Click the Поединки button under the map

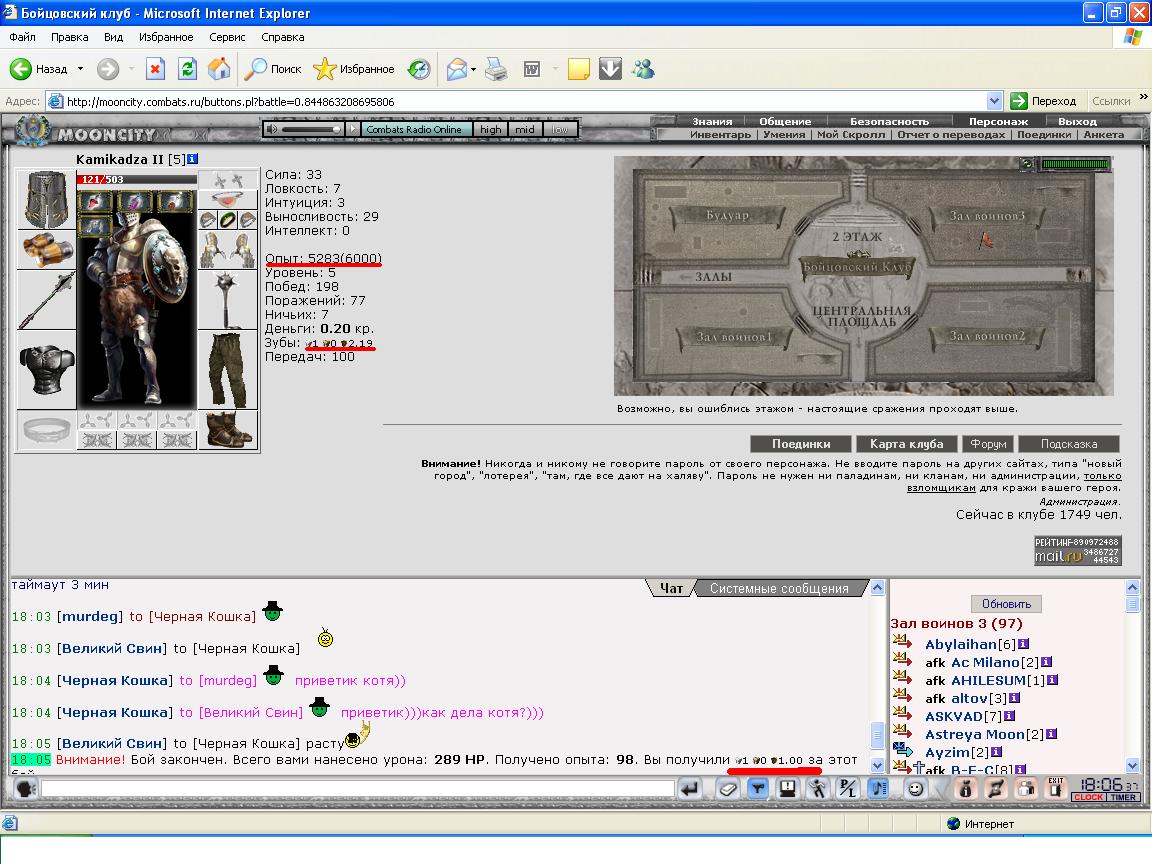click(x=801, y=444)
